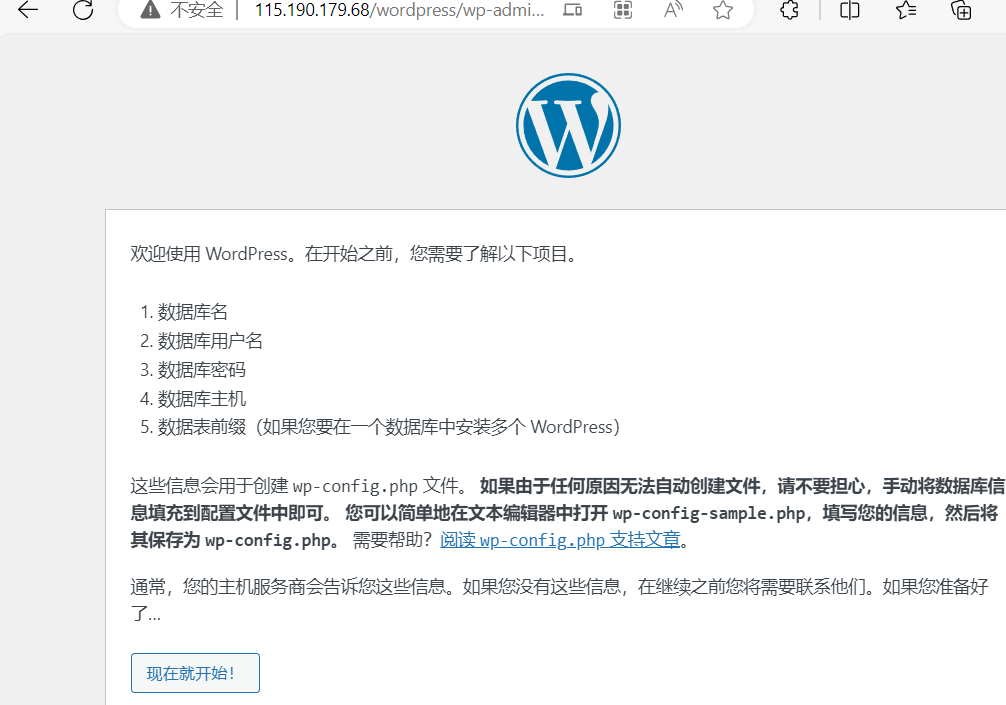Click the 数据库名 list item

pos(193,312)
